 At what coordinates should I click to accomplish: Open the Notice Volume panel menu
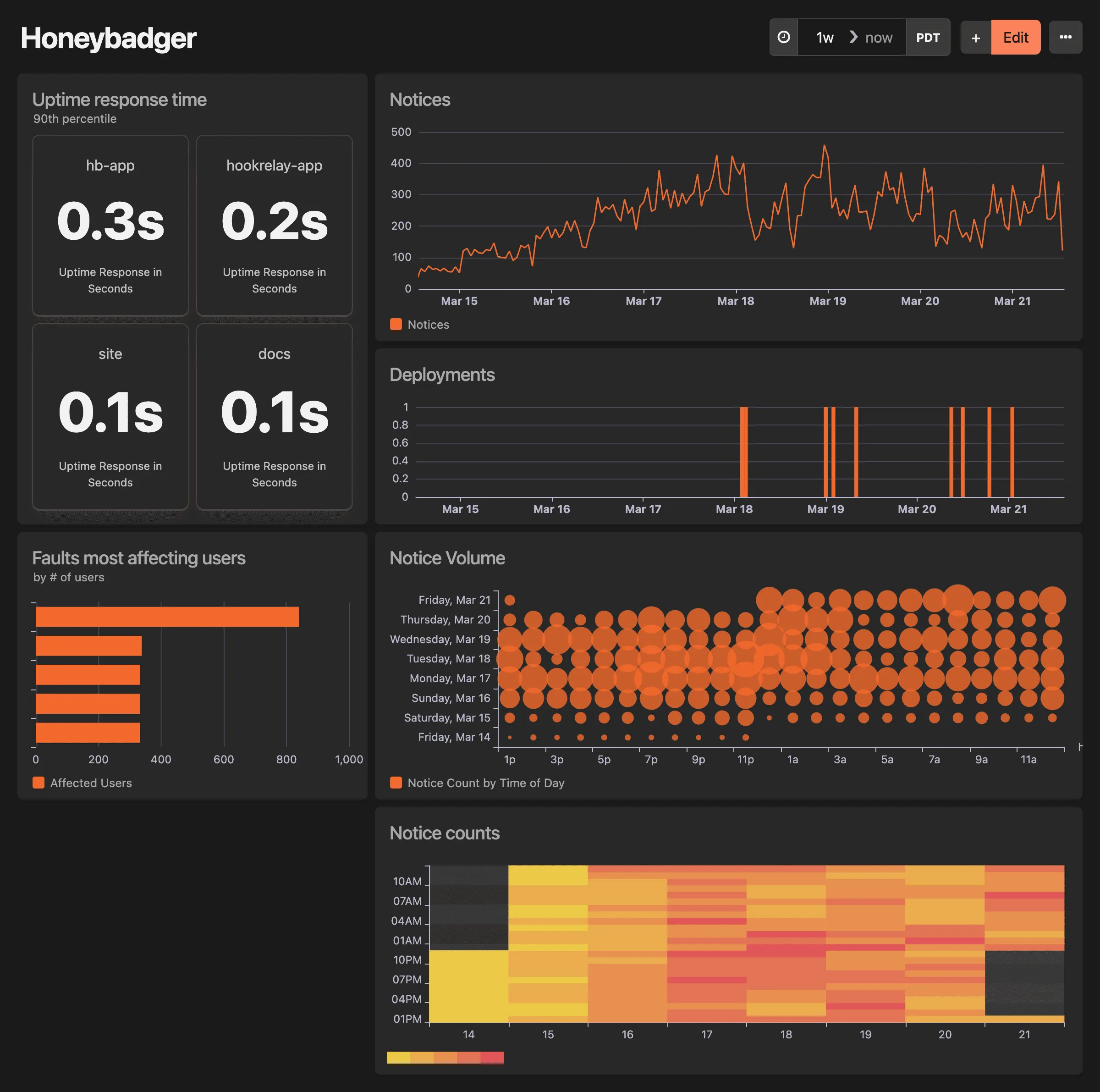[x=447, y=558]
